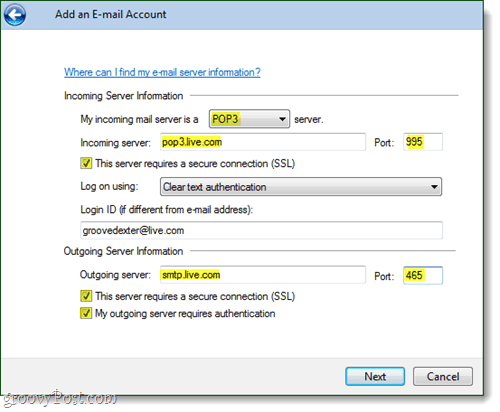Image resolution: width=500 pixels, height=412 pixels.
Task: Click the arrow on Log on using combo box
Action: pos(434,187)
